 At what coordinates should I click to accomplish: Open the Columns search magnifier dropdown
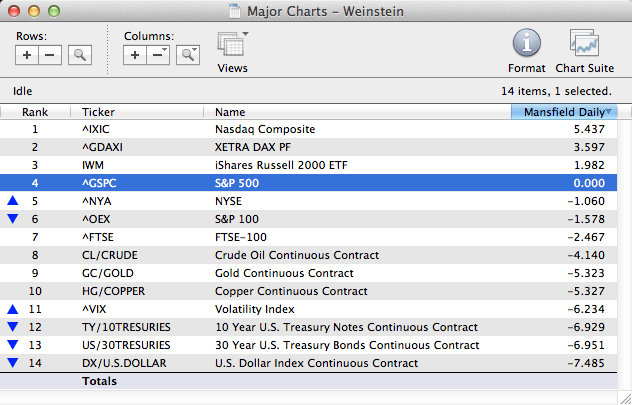tap(187, 54)
